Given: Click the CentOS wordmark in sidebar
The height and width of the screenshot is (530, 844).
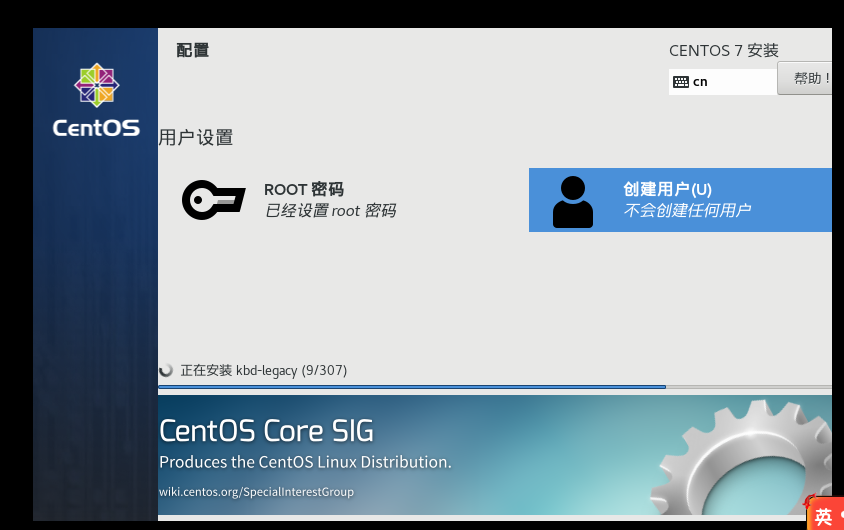Looking at the screenshot, I should pos(96,128).
